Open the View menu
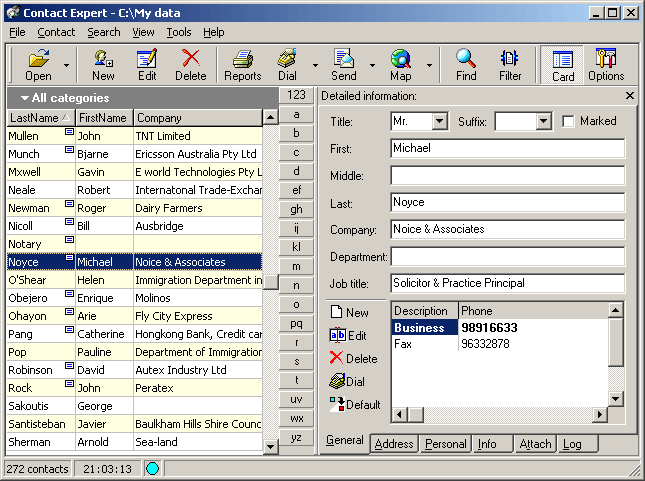Viewport: 645px width, 481px height. pyautogui.click(x=143, y=32)
